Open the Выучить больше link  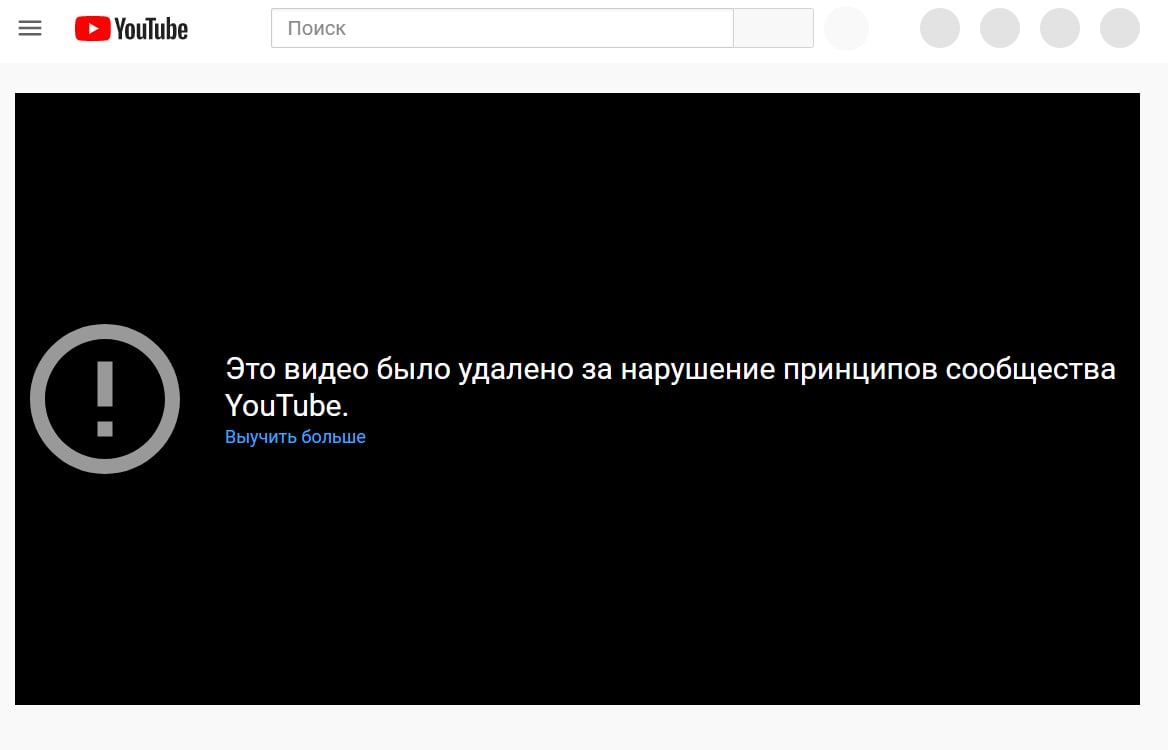[x=295, y=436]
